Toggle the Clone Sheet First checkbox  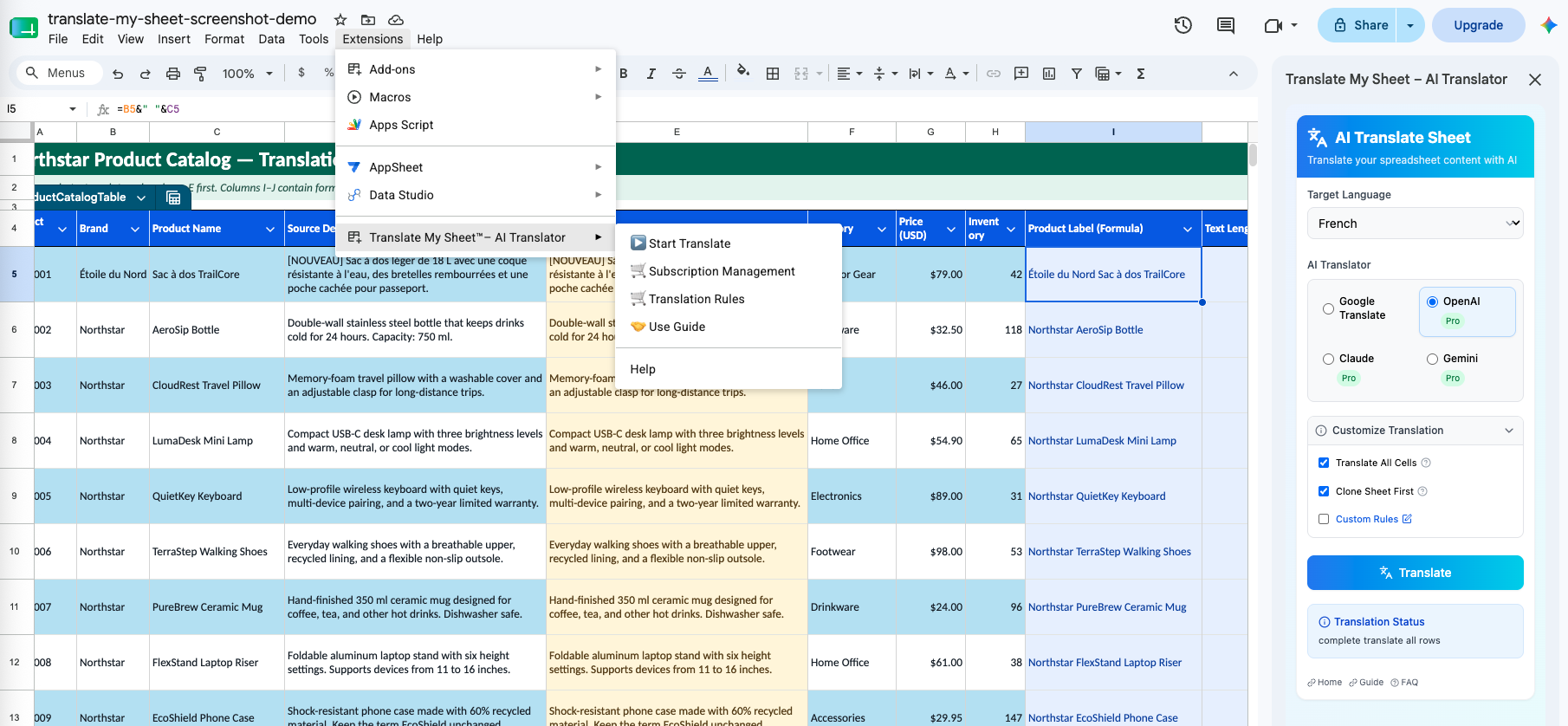click(x=1324, y=491)
